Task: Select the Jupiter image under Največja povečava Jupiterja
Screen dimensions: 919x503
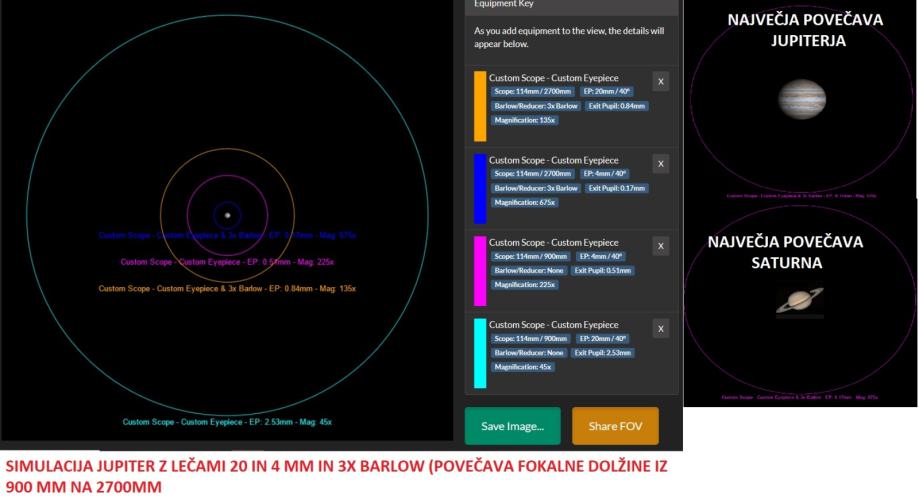Action: coord(803,99)
